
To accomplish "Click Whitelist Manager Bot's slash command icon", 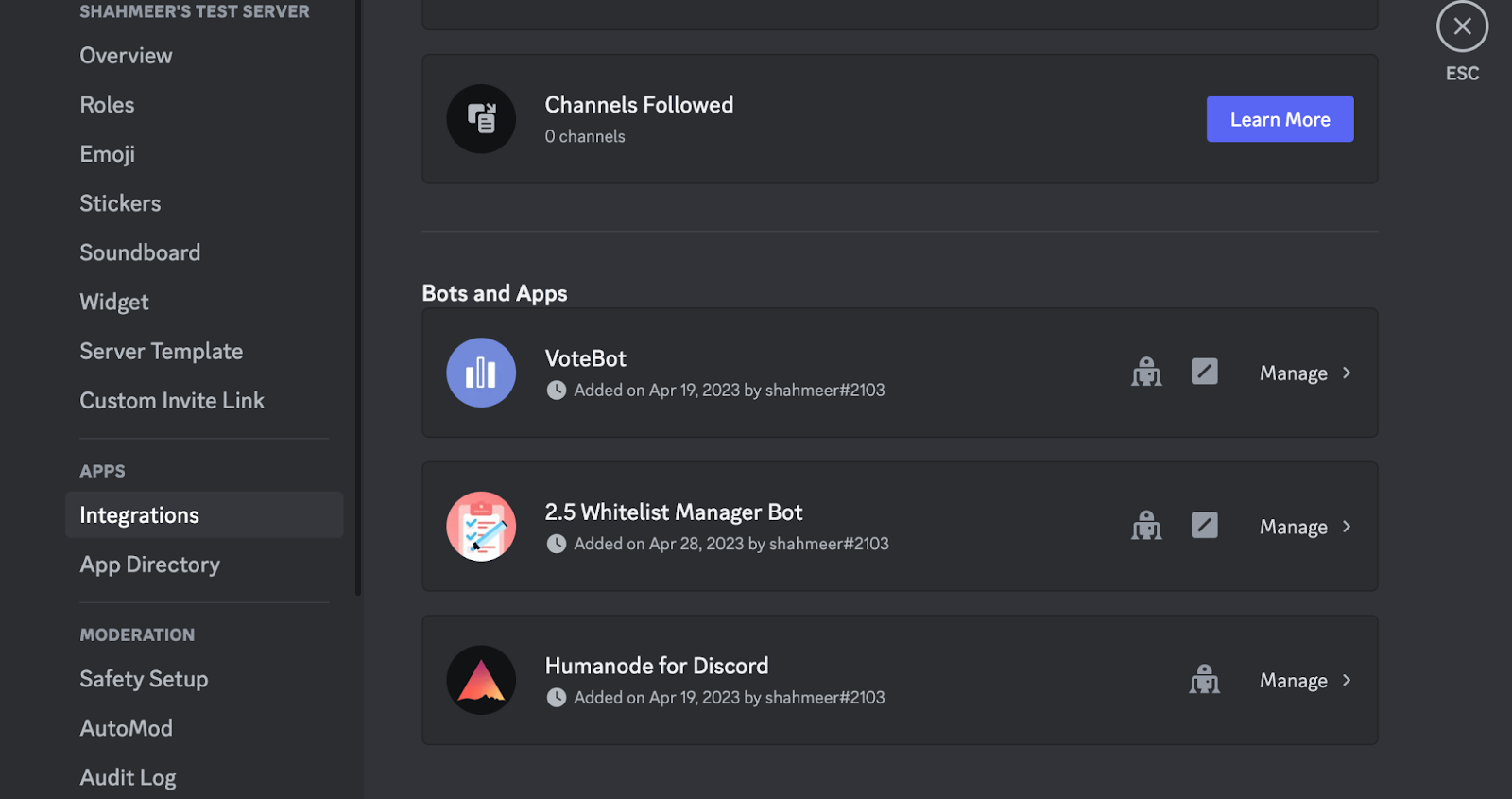I will [x=1204, y=525].
